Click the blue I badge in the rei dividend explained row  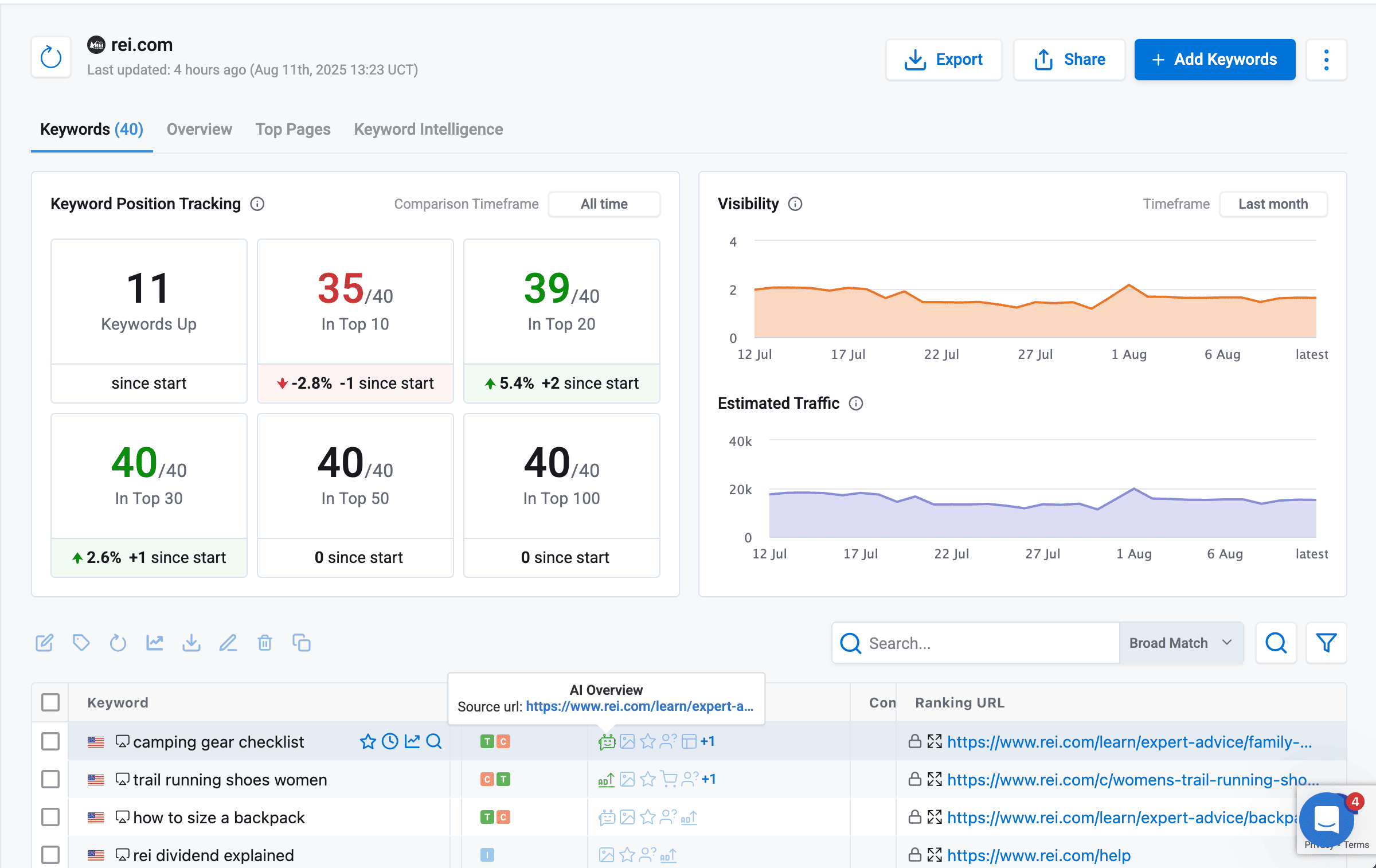point(487,855)
